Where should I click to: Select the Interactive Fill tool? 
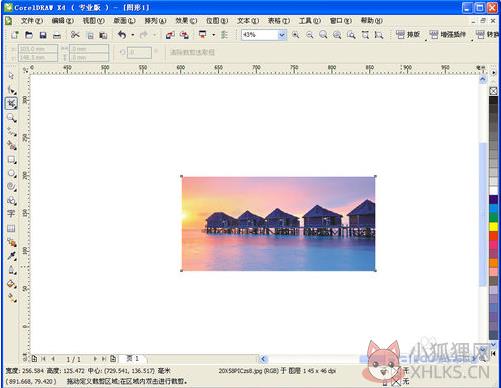coord(11,298)
